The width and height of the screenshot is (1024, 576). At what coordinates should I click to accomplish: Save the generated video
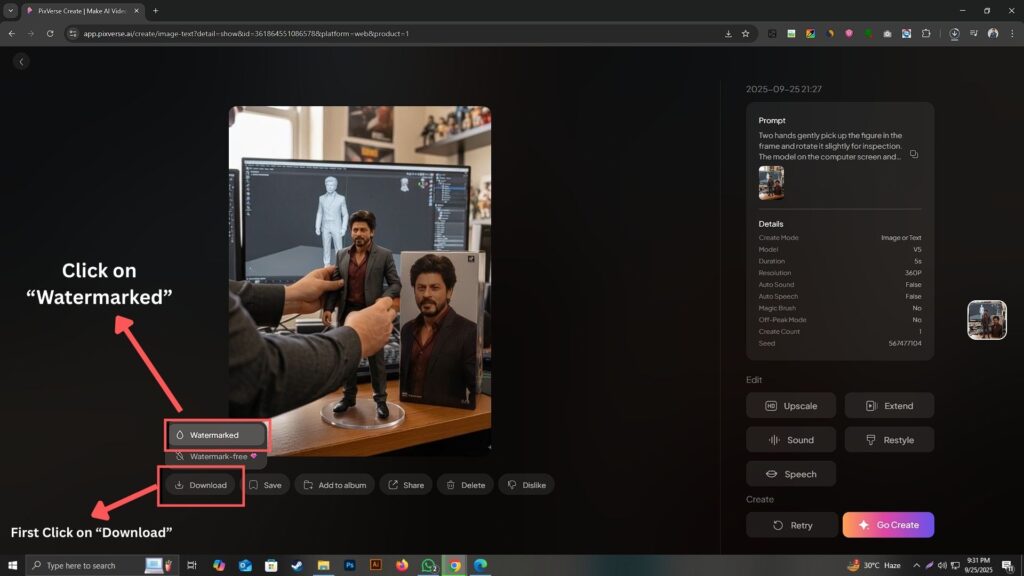coord(265,485)
